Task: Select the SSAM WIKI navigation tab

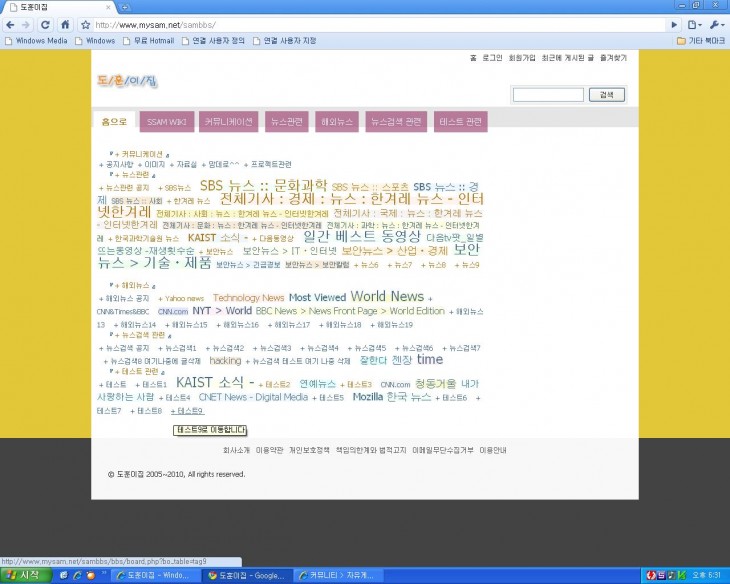Action: coord(166,122)
